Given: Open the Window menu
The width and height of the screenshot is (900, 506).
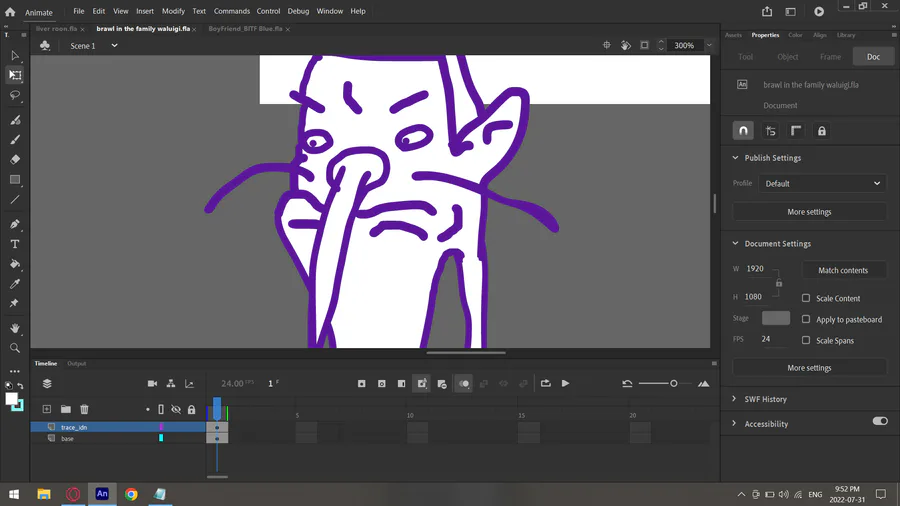Looking at the screenshot, I should coord(329,11).
